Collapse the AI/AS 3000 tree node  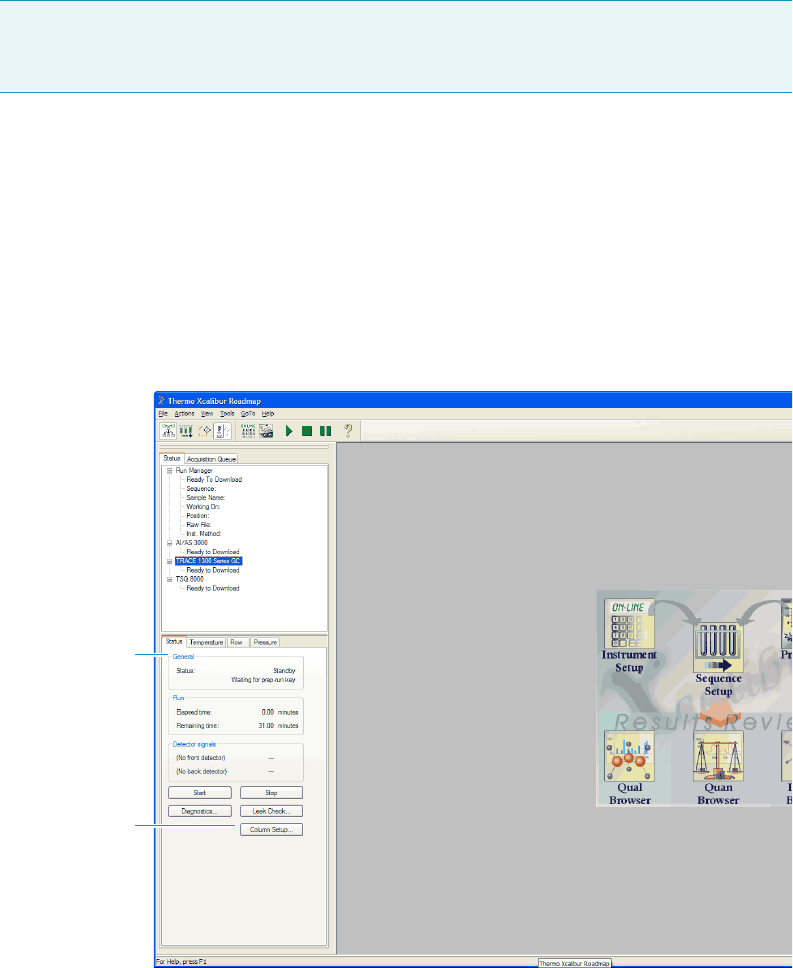(170, 543)
